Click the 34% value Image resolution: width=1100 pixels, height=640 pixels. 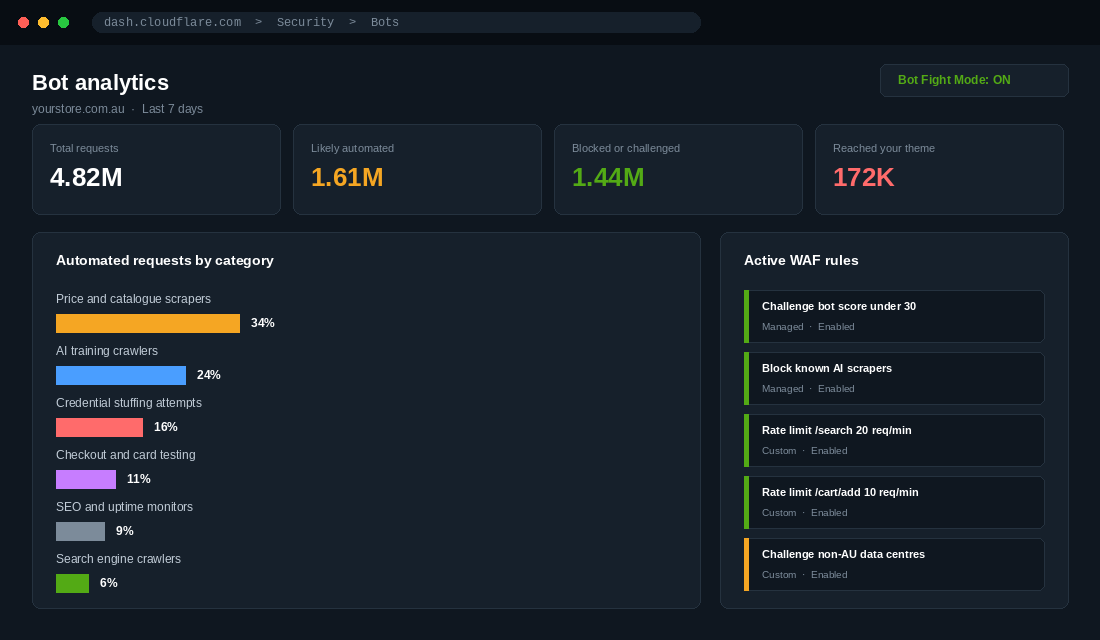[x=262, y=323]
